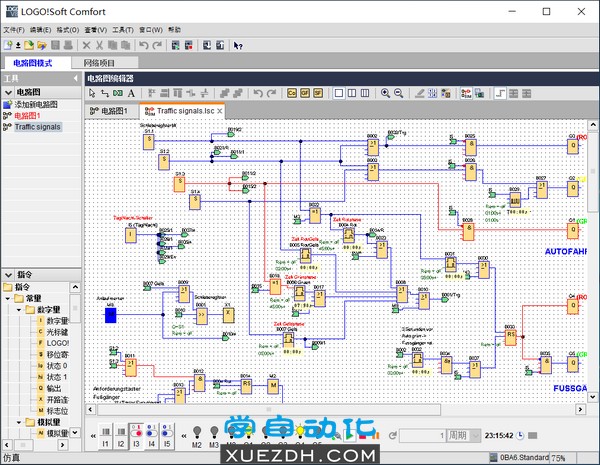600x465 pixels.
Task: Click the Redo arrow in the top toolbar
Action: (x=157, y=45)
